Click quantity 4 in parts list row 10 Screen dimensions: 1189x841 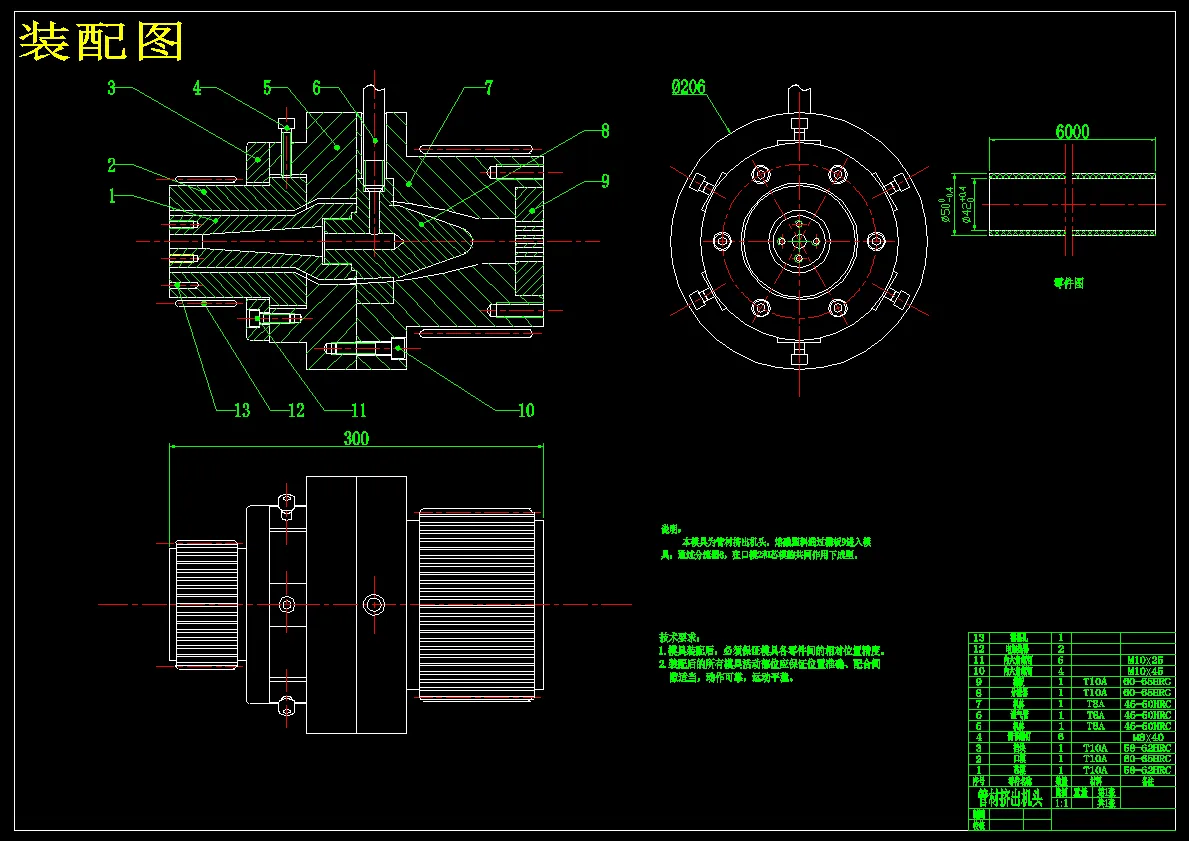click(1061, 671)
